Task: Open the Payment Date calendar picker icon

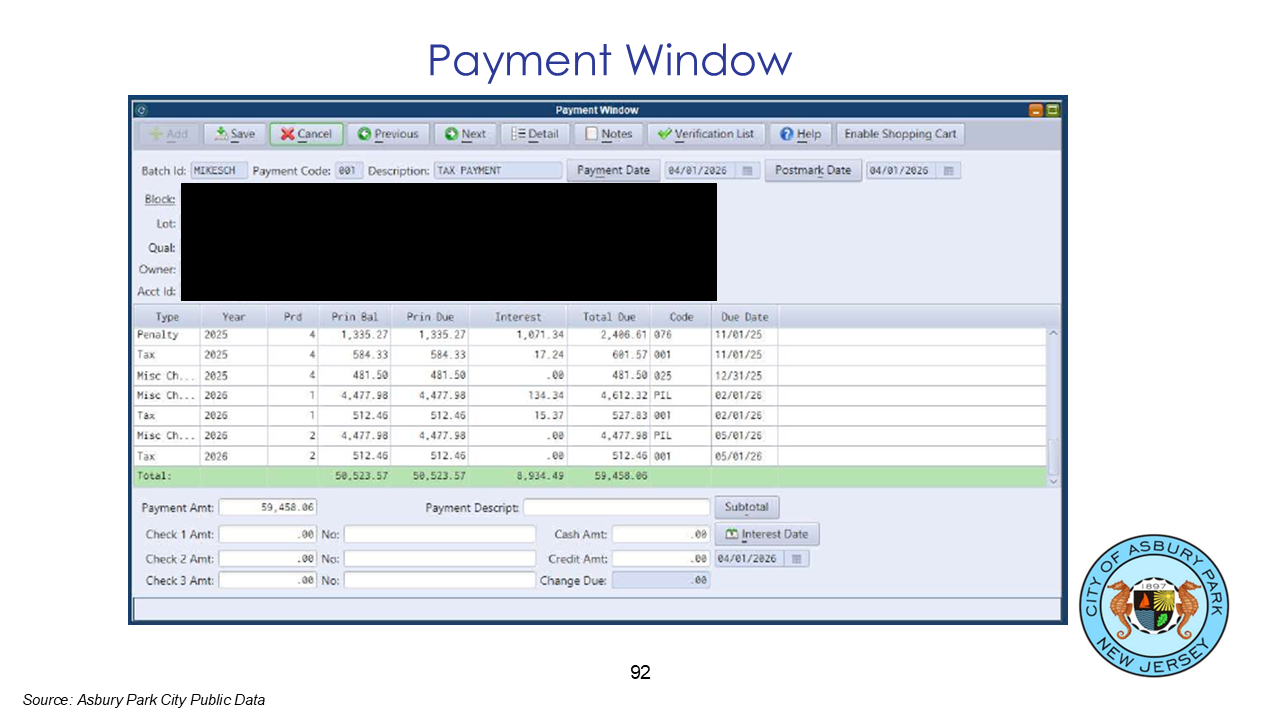Action: point(747,171)
